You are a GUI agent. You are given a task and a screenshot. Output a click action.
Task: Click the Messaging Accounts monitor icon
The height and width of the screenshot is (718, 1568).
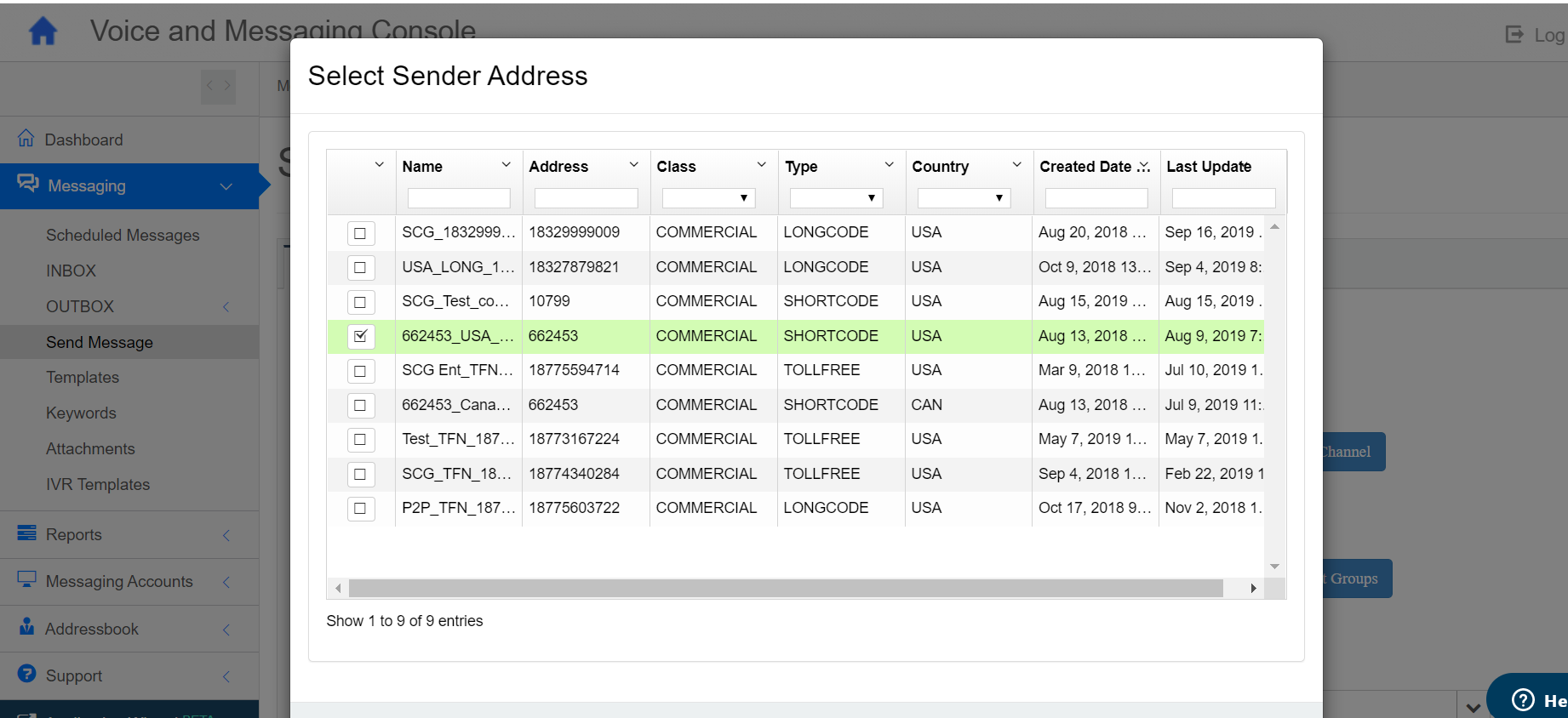(x=27, y=579)
